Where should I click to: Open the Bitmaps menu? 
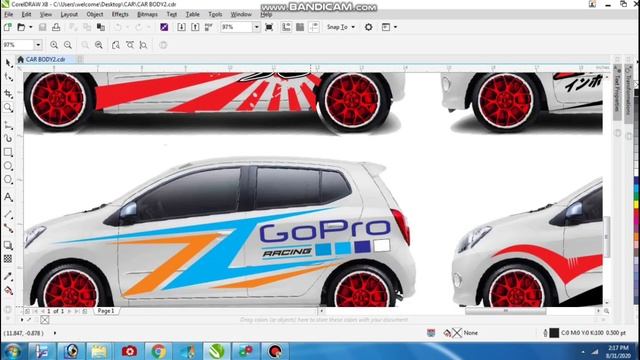(147, 14)
